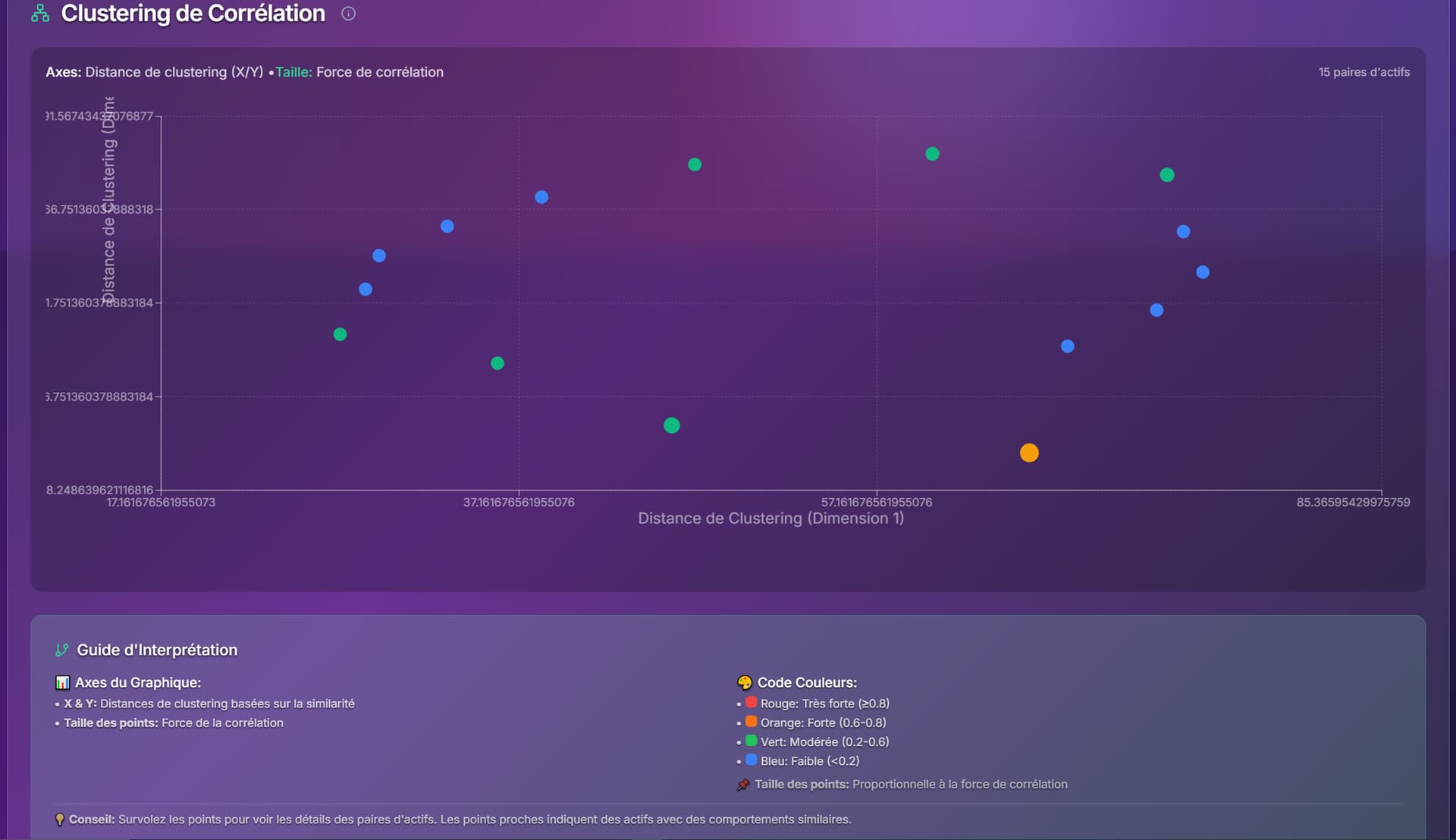Click the red Très forte color swatch
1456x840 pixels.
751,703
